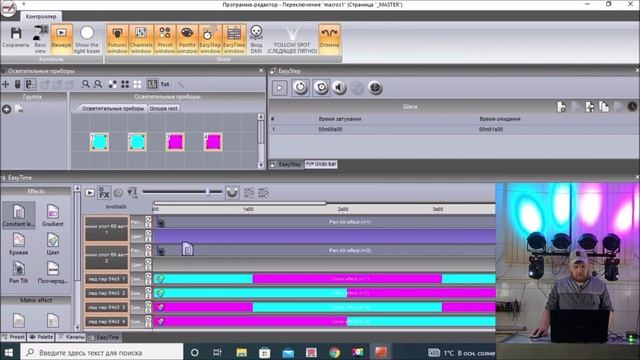Select the Pan tilt effect (n=1) block

coord(325,222)
